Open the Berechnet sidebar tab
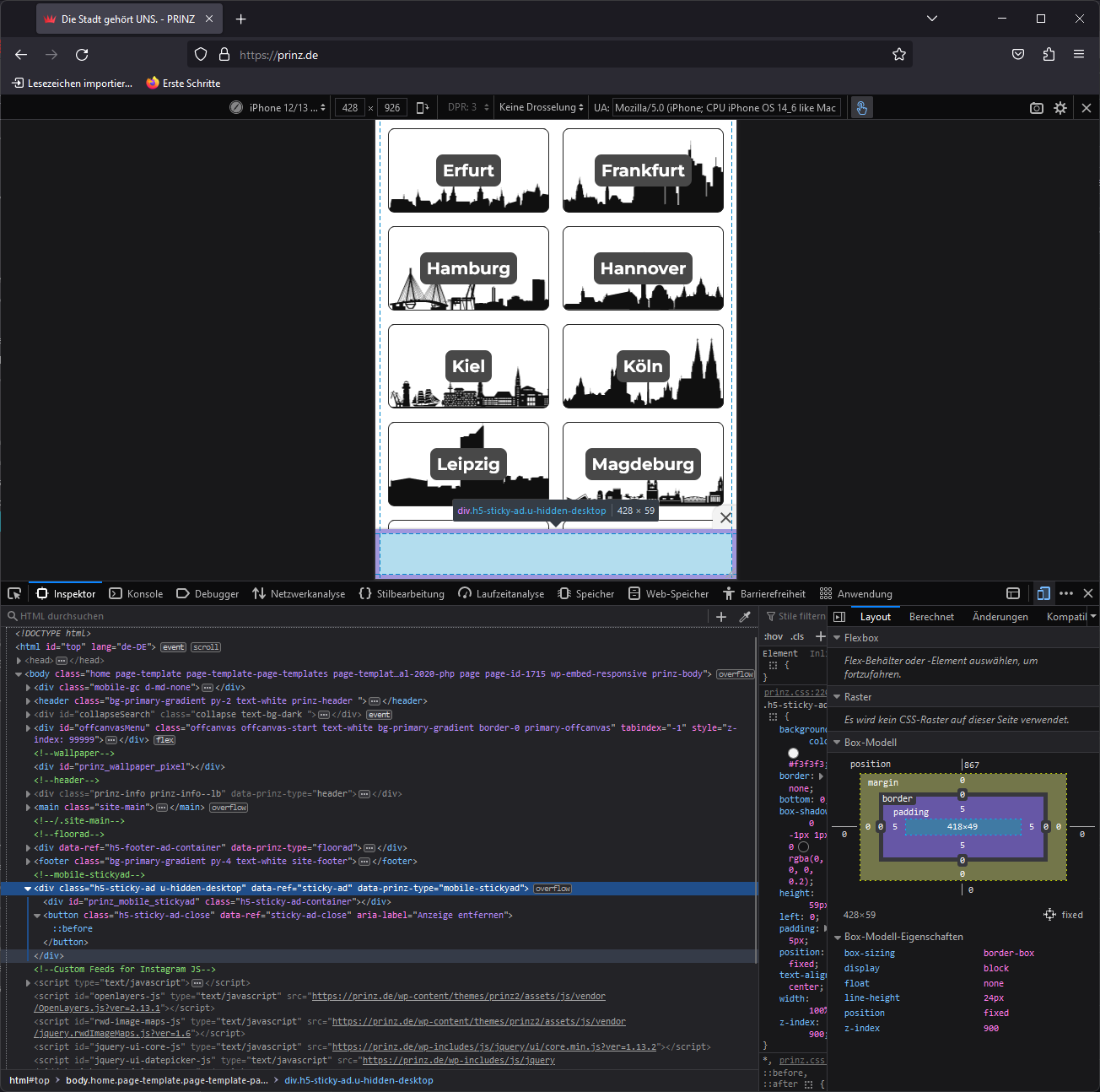 pyautogui.click(x=931, y=617)
